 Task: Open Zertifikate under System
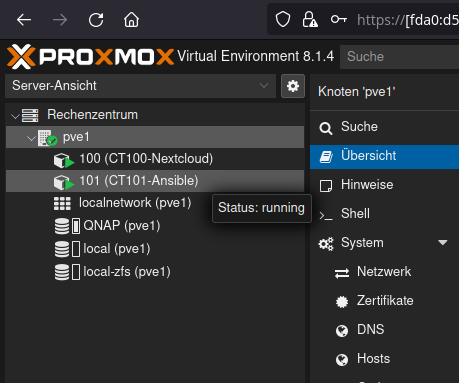[385, 301]
